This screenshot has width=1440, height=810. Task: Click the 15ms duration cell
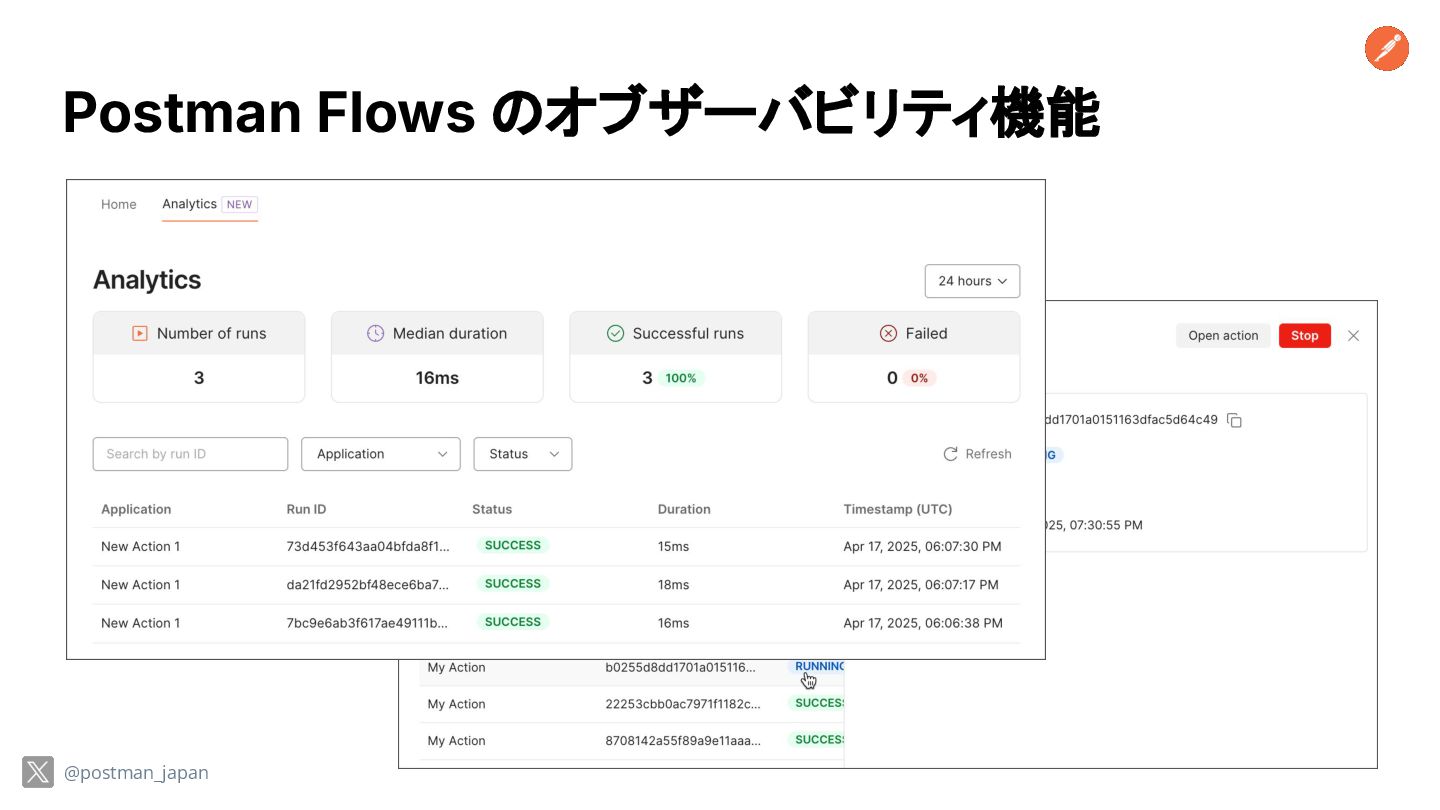[673, 546]
